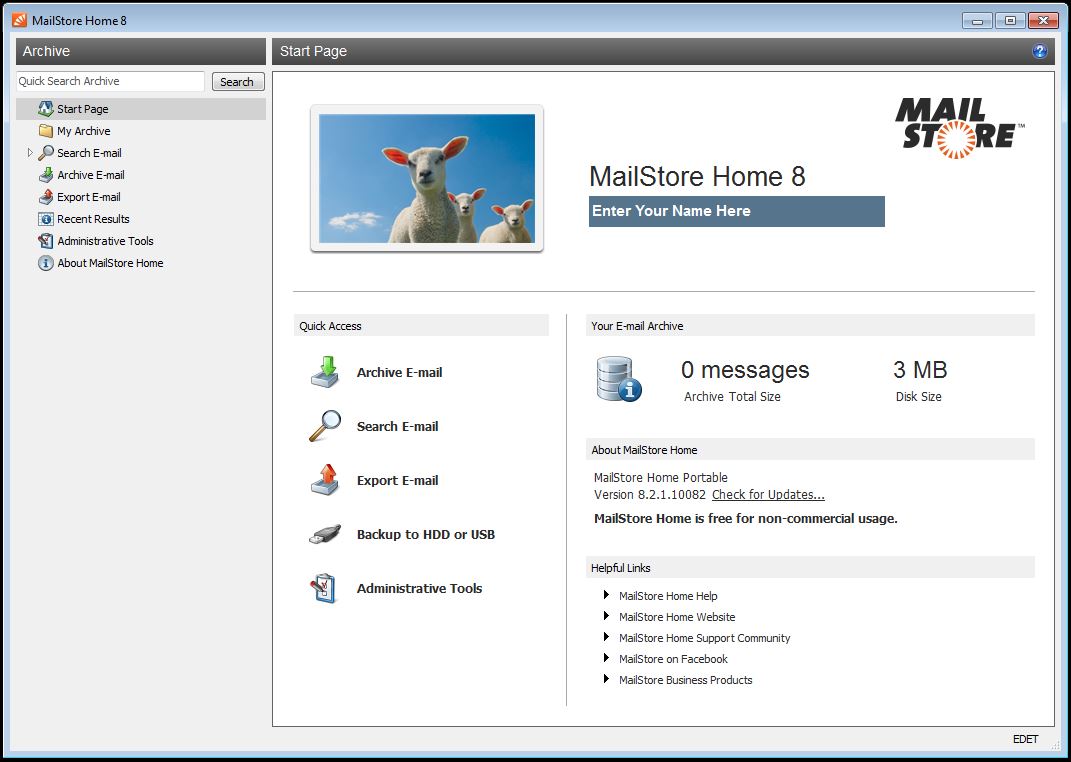Screen dimensions: 1071x762
Task: Click arrow beside MailStore Home Website
Action: (606, 617)
